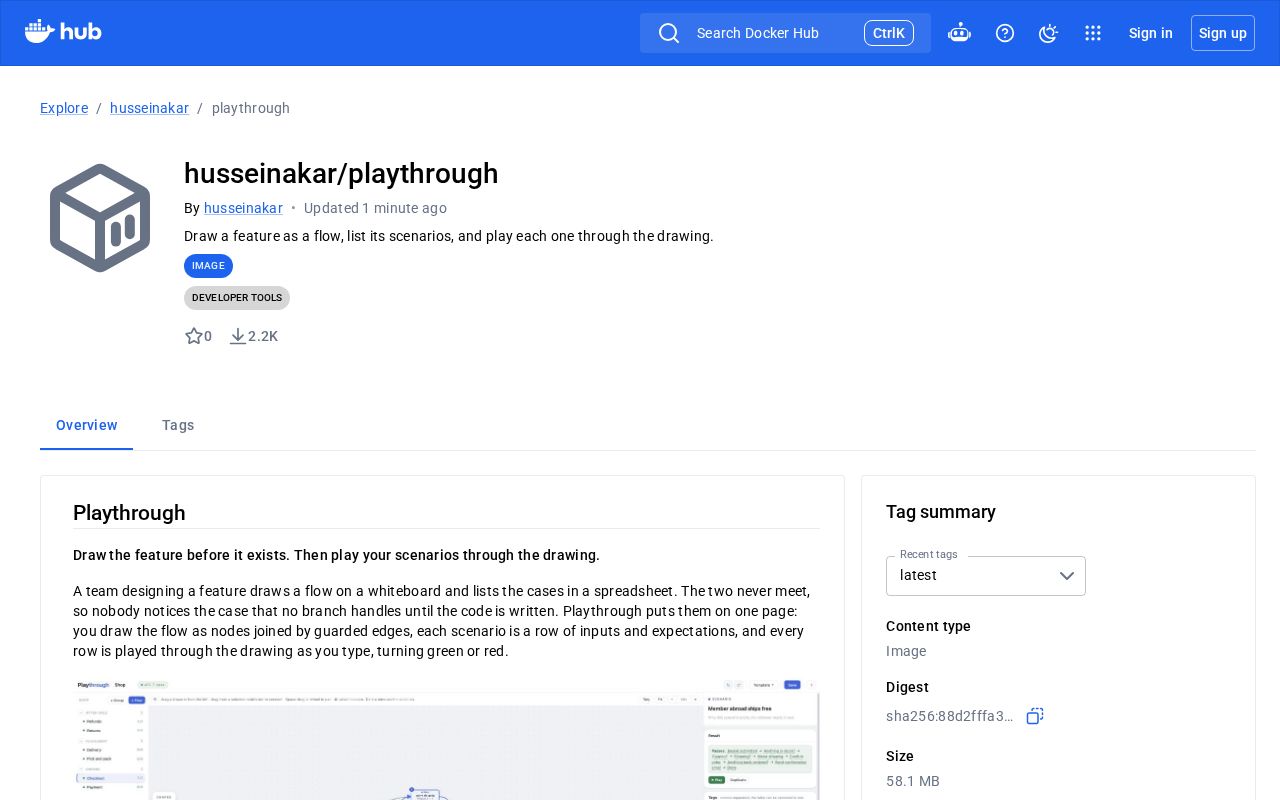Open the Playthrough screenshot thumbnail
The height and width of the screenshot is (800, 1280).
(446, 739)
